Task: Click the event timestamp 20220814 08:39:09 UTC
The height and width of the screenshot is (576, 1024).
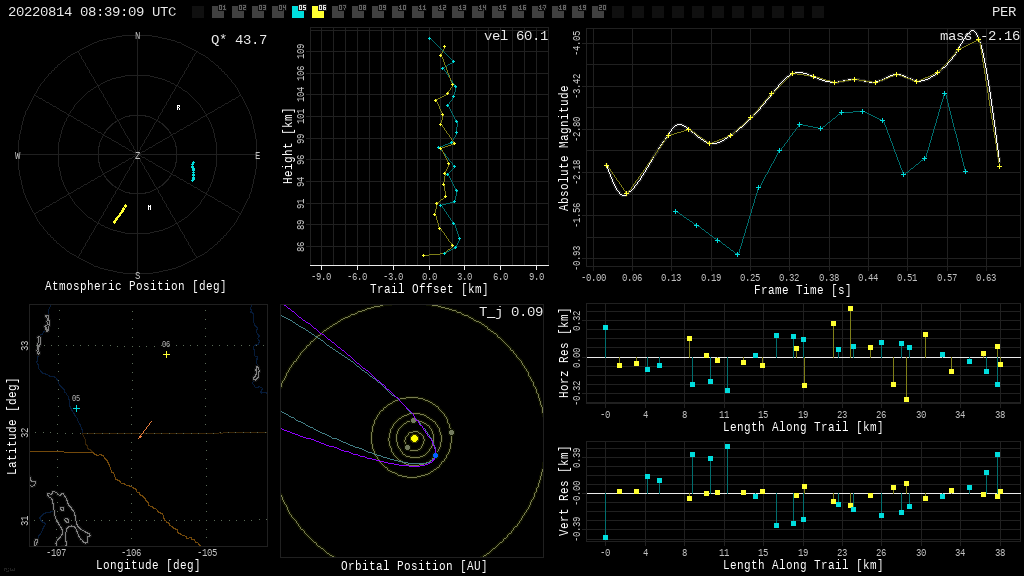Action: (92, 12)
